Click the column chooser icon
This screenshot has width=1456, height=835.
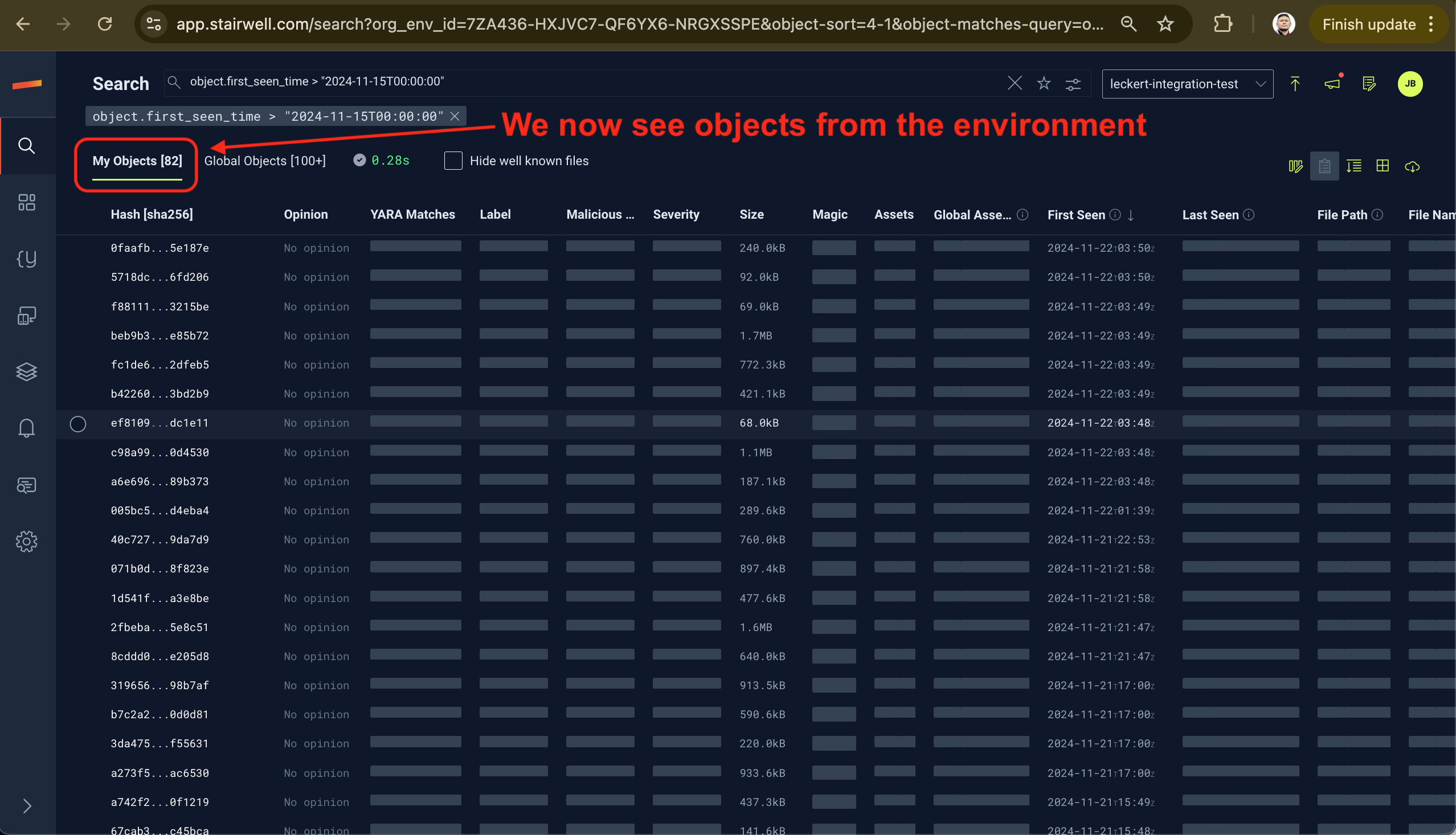click(1295, 166)
